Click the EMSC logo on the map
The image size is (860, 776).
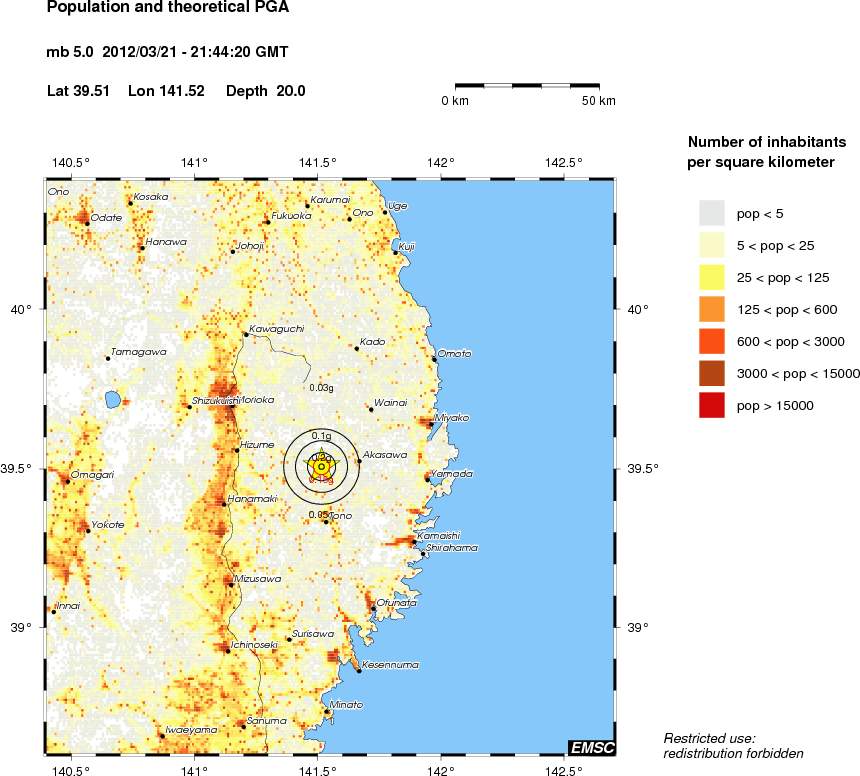(592, 747)
